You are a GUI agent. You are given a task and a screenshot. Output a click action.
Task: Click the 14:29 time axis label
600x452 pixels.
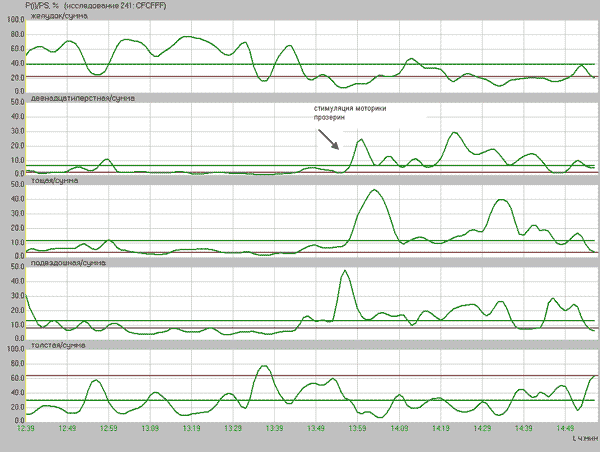tap(482, 428)
